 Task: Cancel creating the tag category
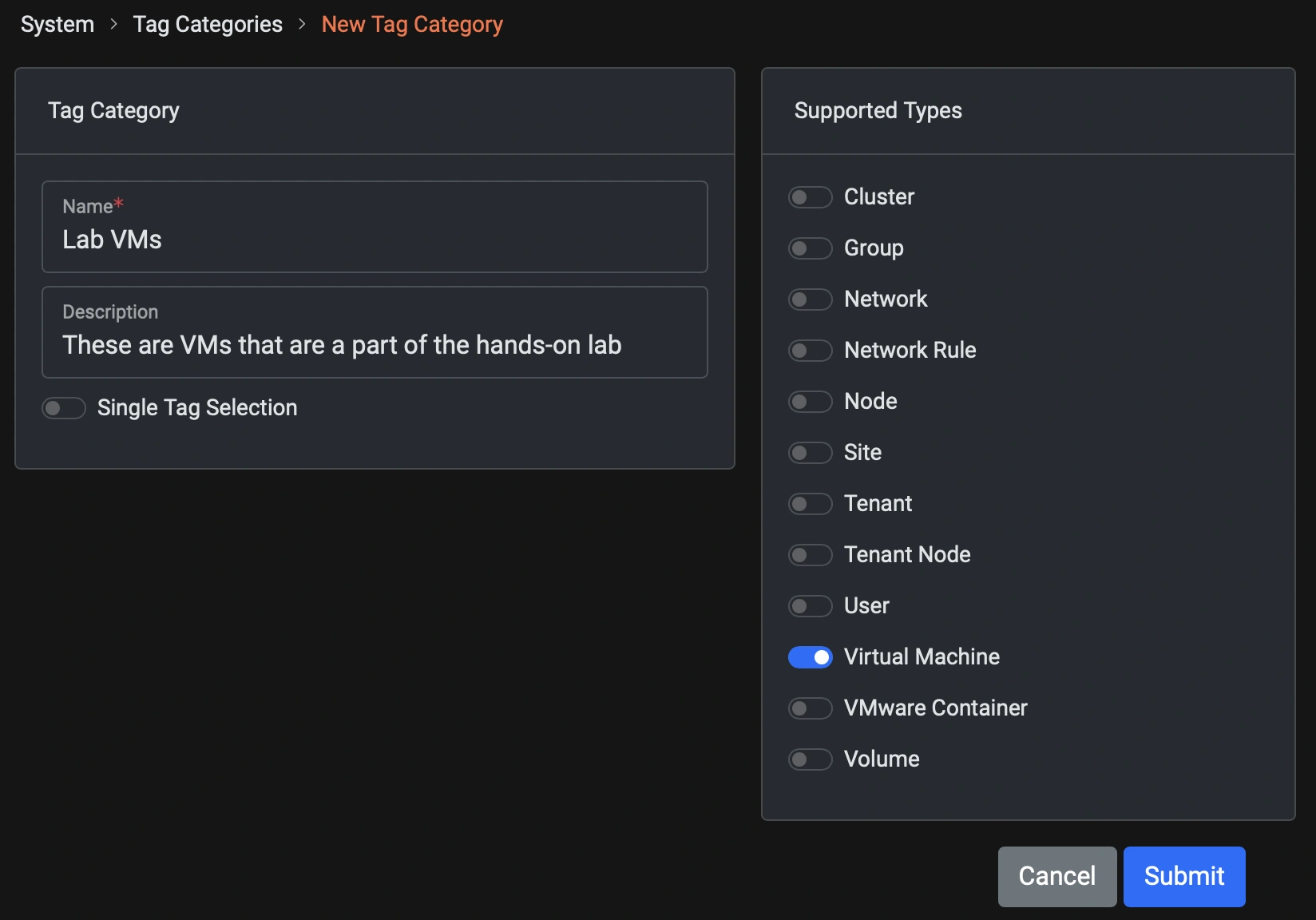pyautogui.click(x=1056, y=876)
